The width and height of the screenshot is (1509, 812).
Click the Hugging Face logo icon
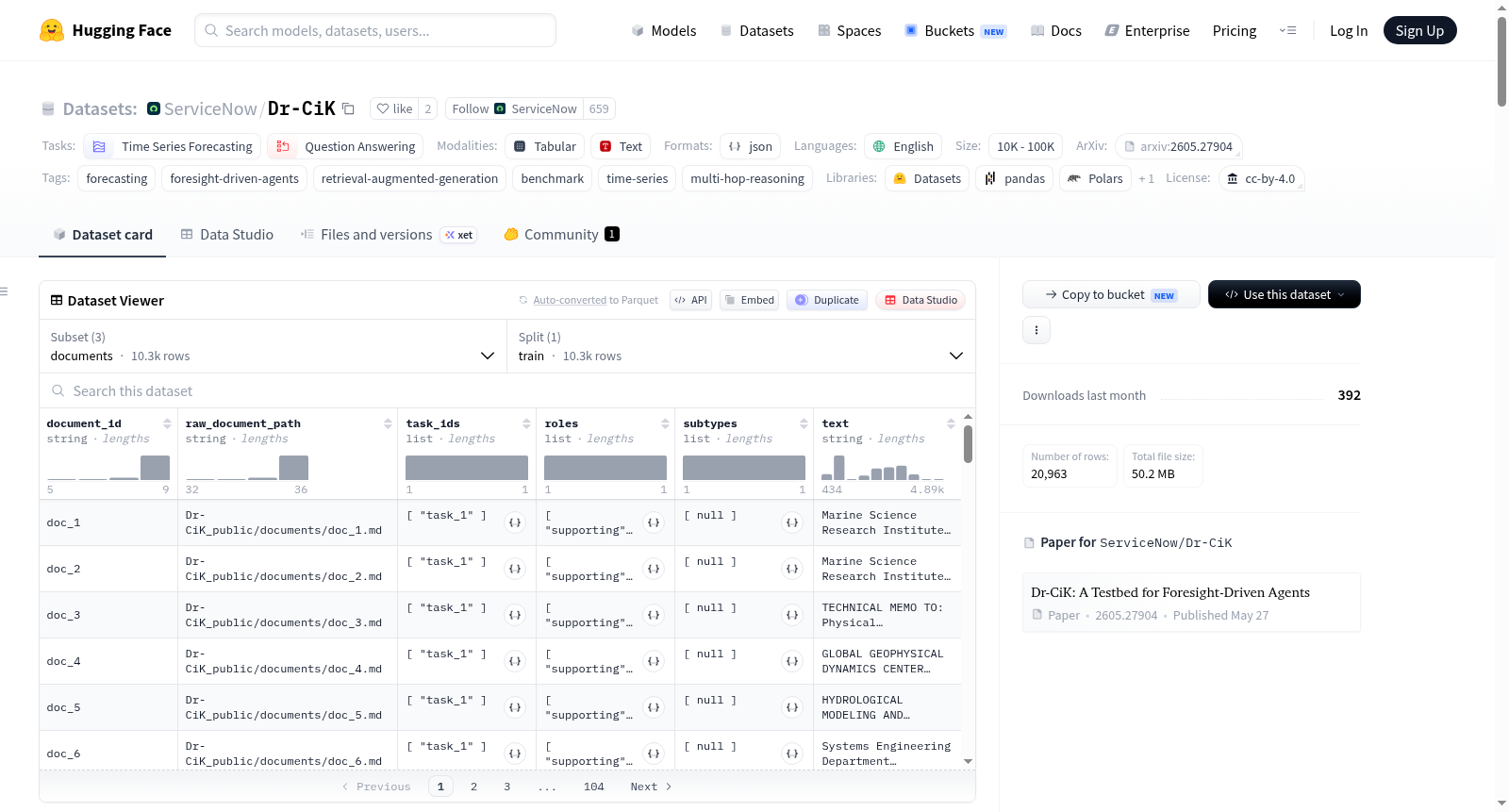[52, 30]
